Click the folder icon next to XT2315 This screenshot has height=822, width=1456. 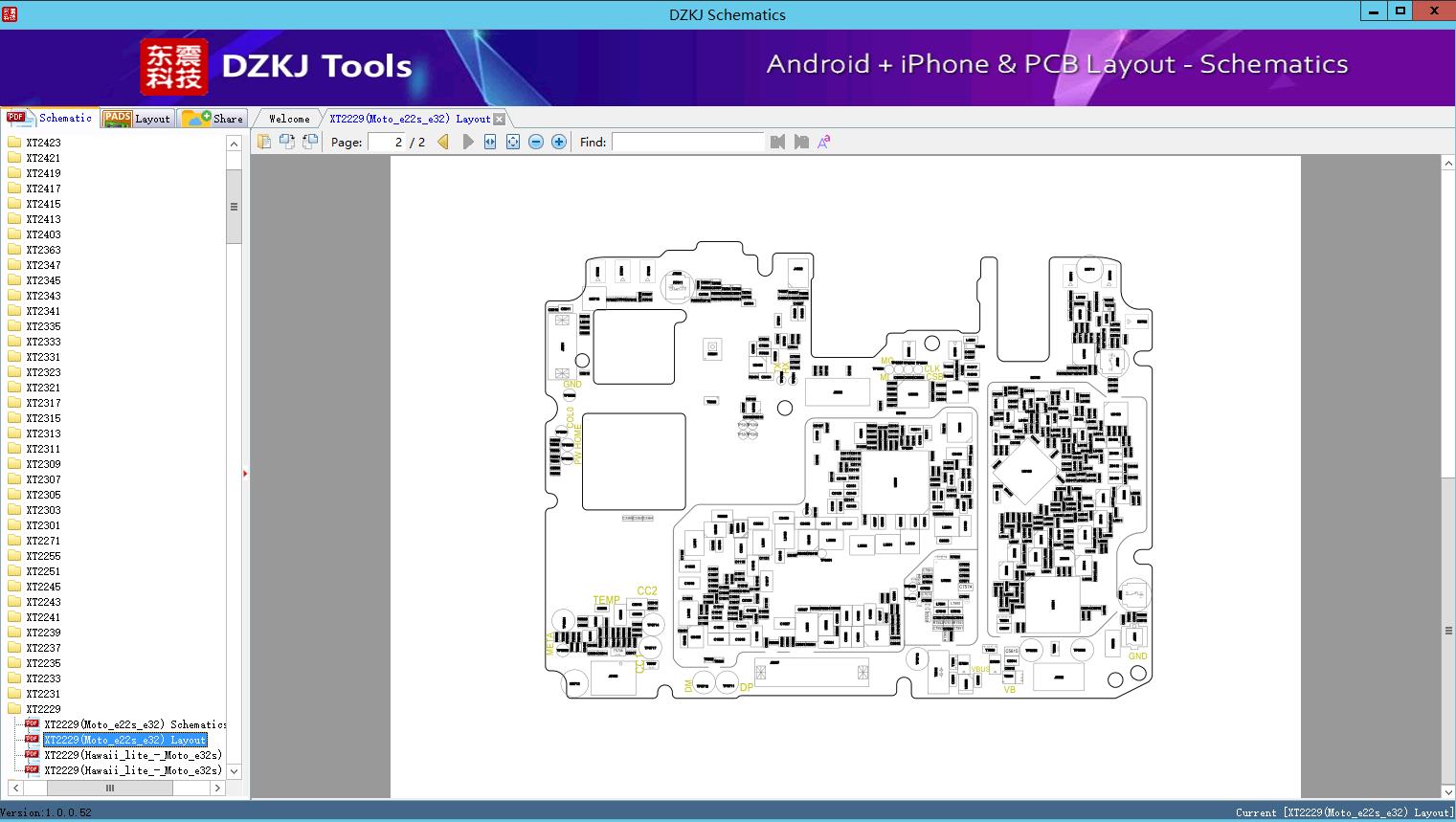(14, 418)
